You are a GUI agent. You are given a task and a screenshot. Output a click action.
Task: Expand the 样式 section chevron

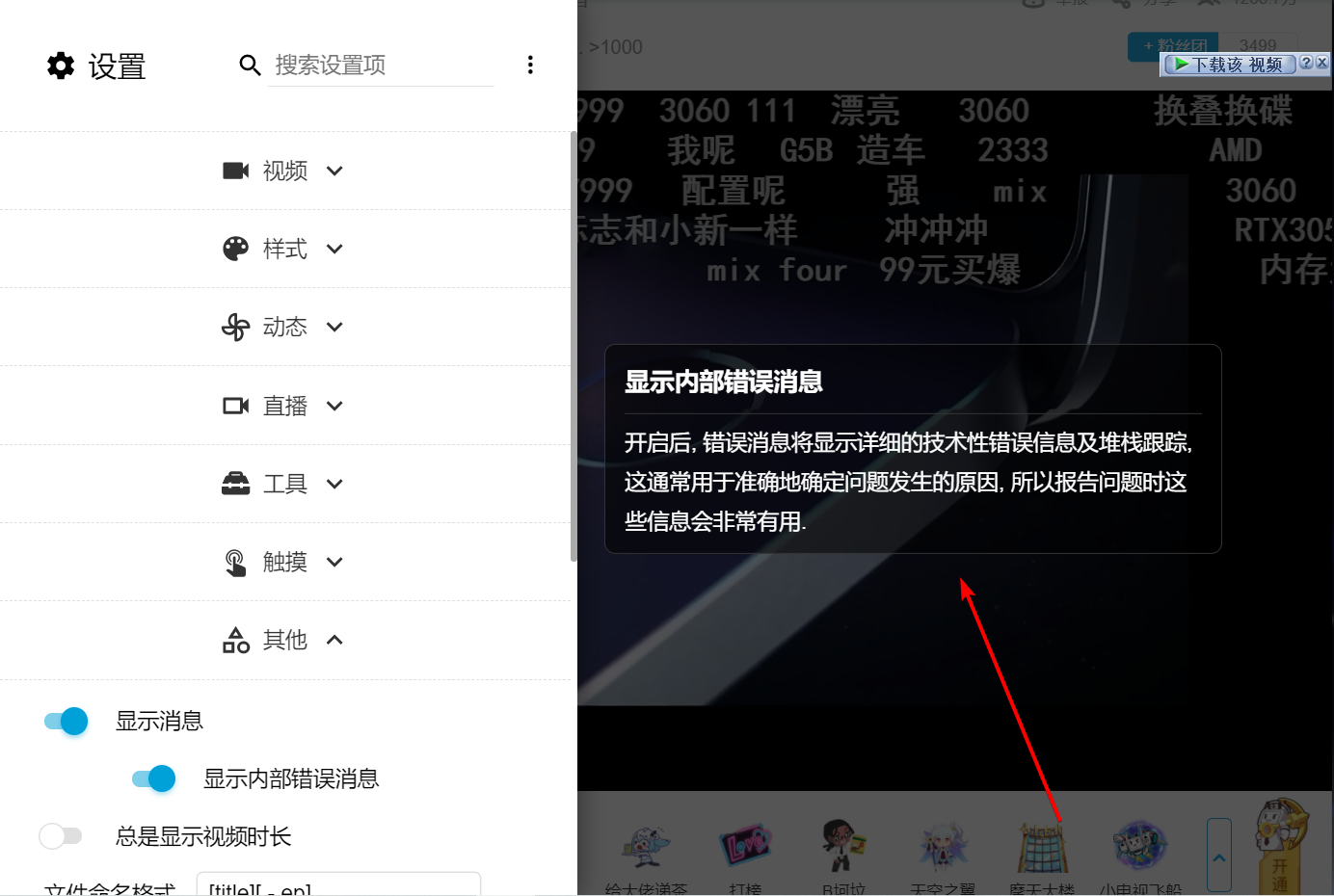[334, 249]
